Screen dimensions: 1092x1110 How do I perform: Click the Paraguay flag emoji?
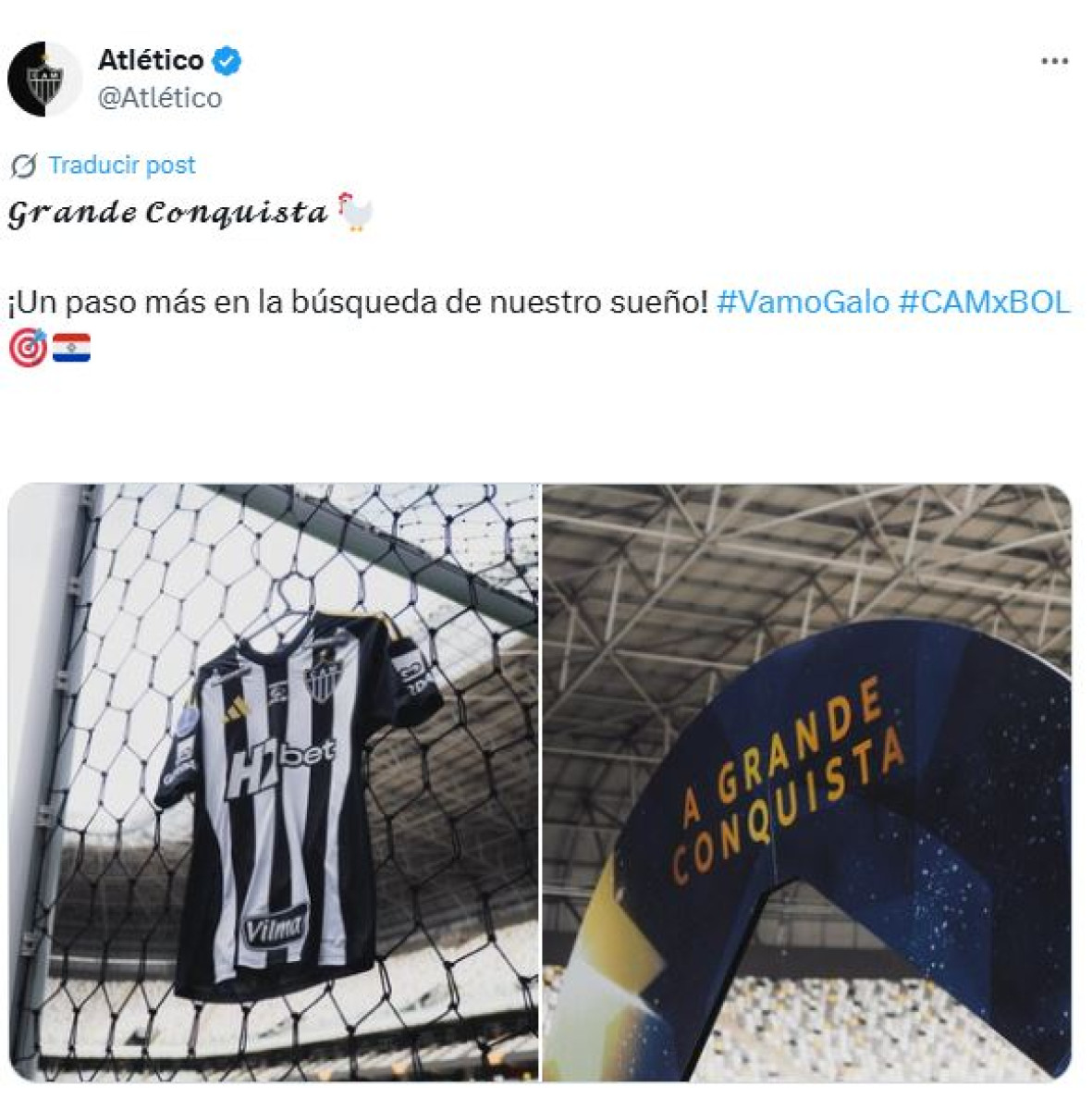tap(71, 348)
